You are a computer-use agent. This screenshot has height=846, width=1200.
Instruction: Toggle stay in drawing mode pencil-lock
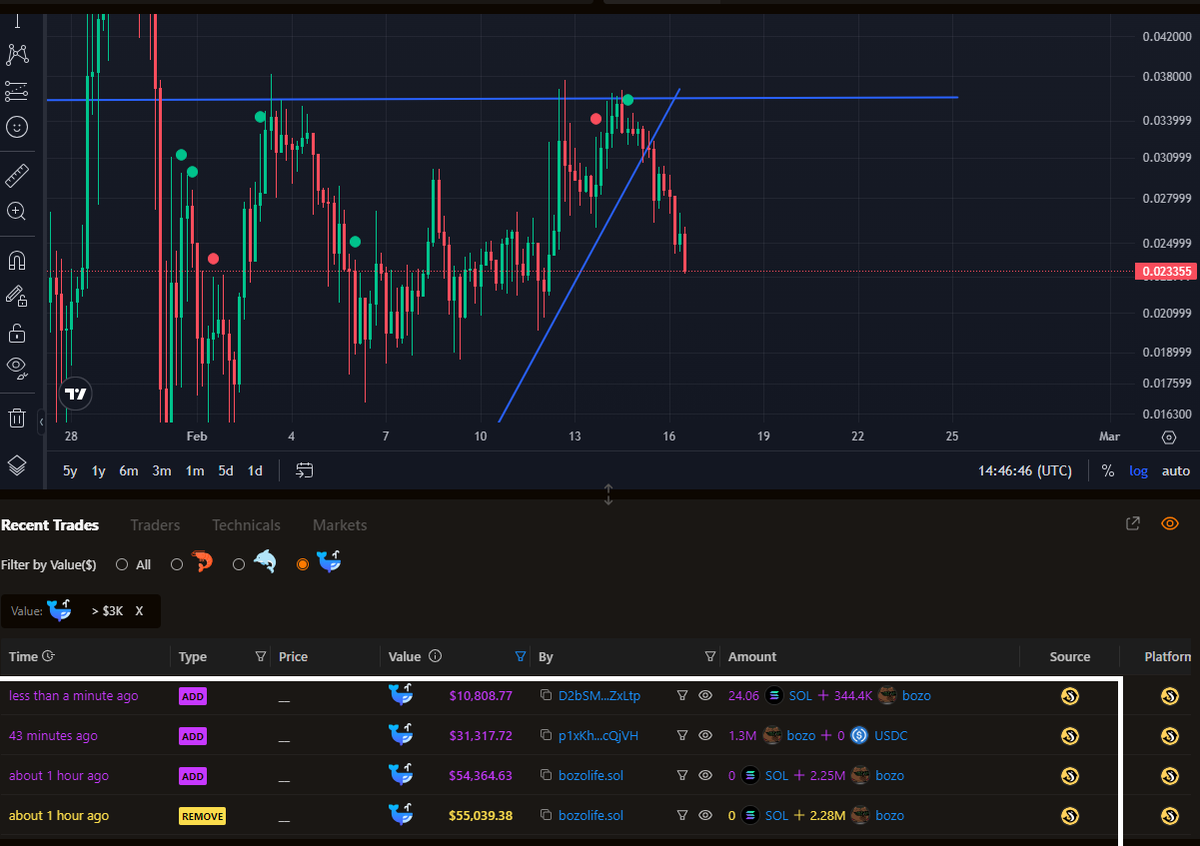[x=17, y=296]
